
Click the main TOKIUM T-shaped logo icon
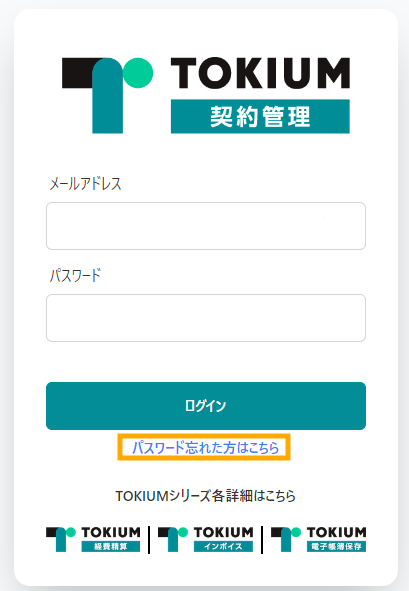107,95
